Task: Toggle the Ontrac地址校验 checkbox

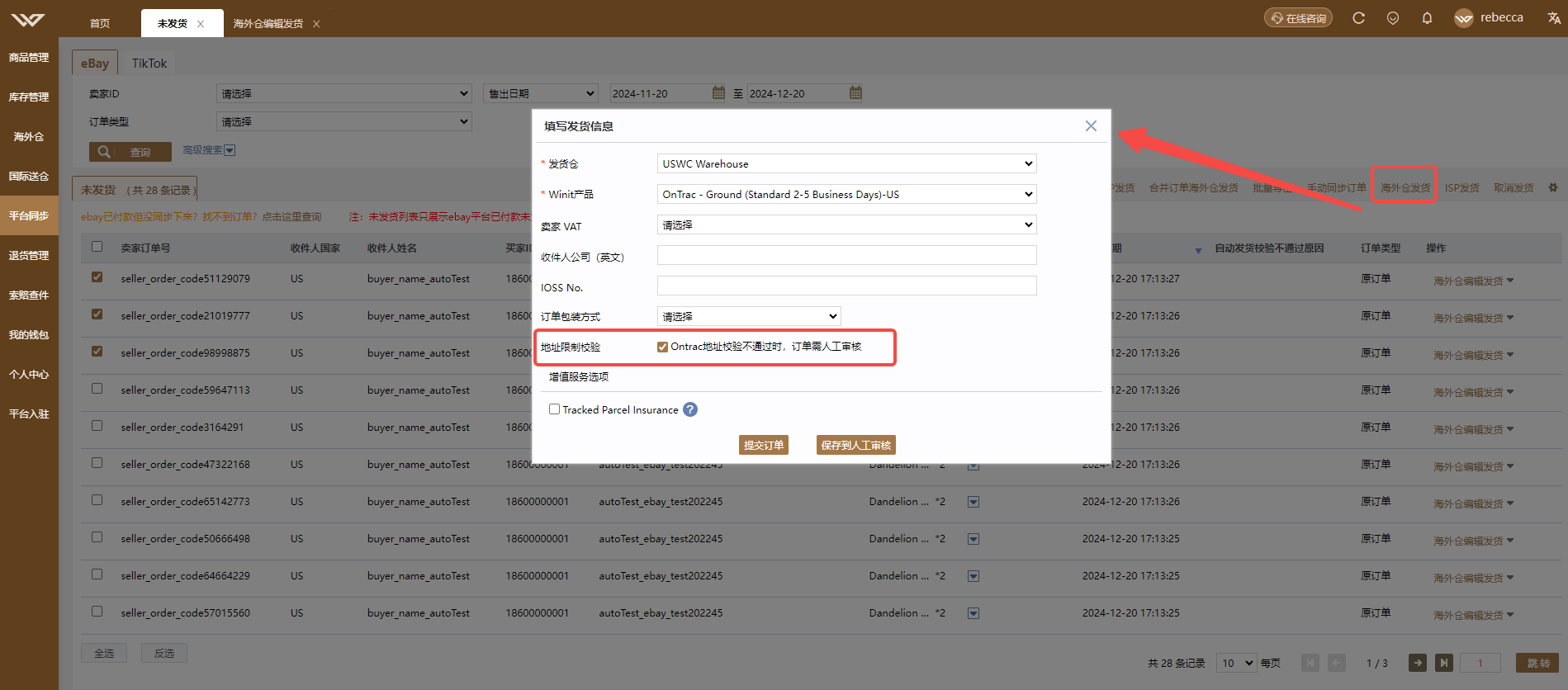Action: (x=662, y=347)
